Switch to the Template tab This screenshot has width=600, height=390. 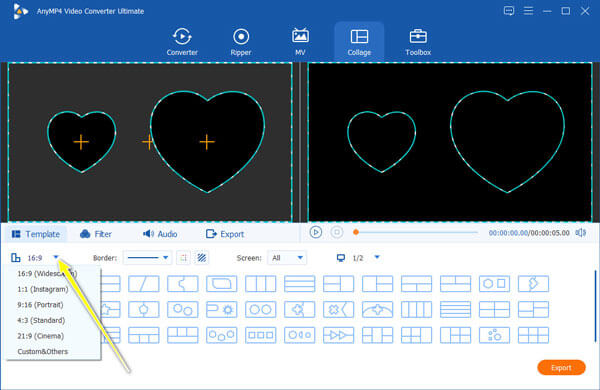36,234
